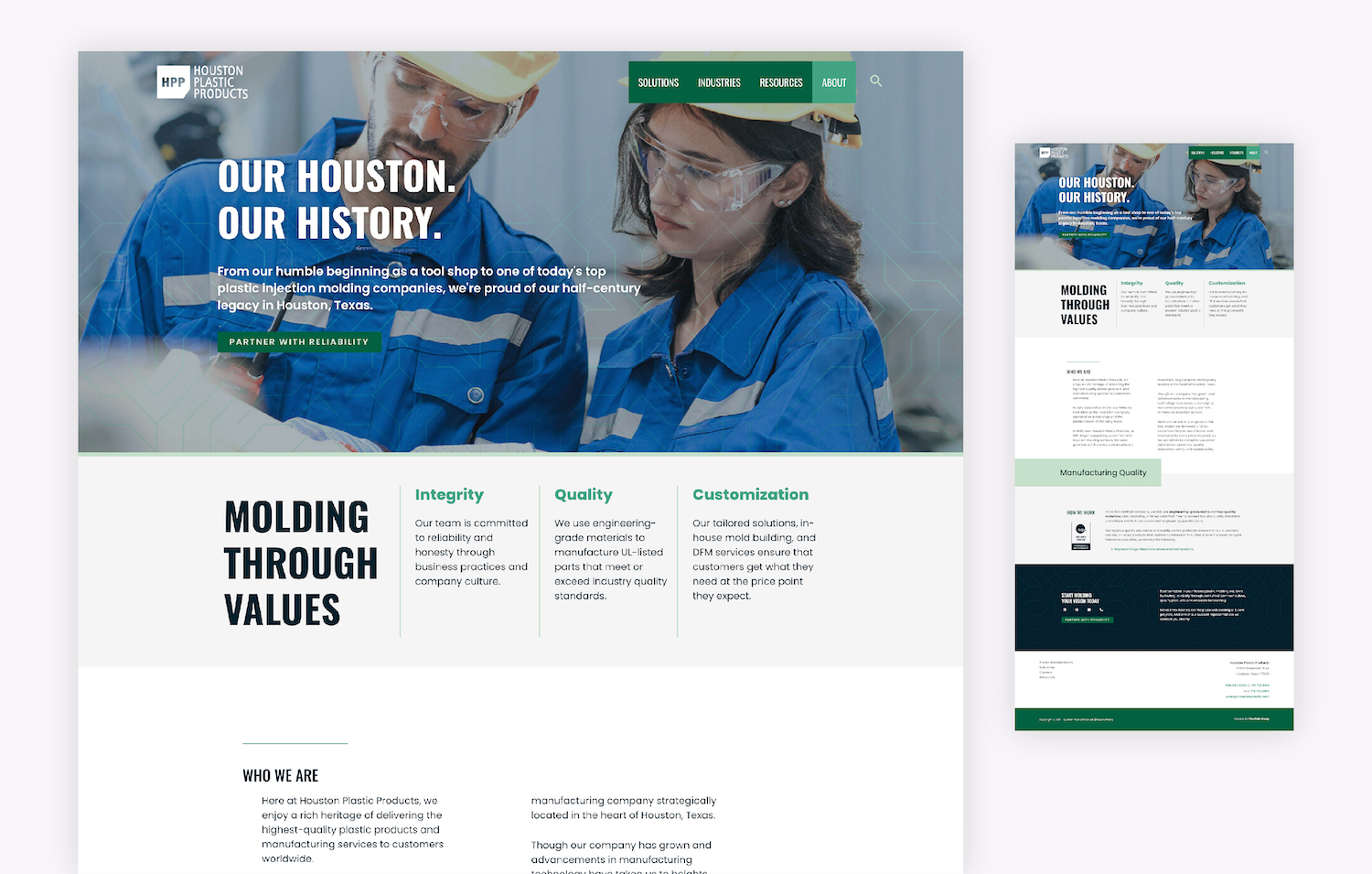Click the large Who We Are heading

(x=281, y=775)
